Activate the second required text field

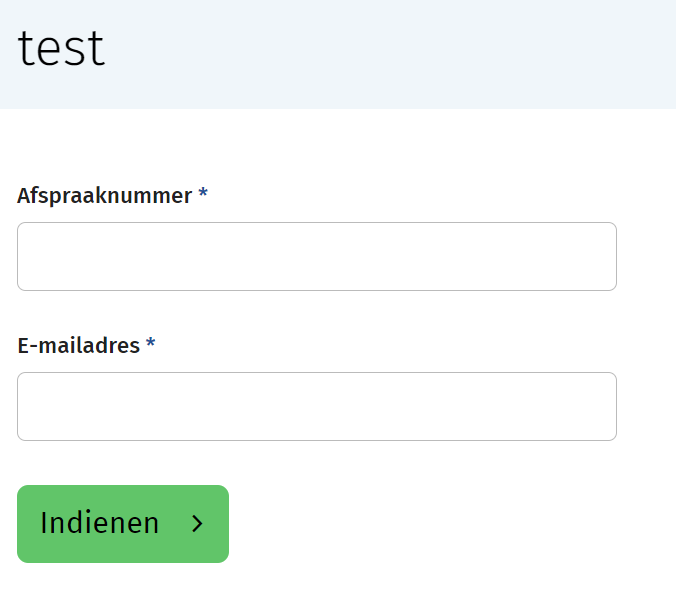pos(316,407)
